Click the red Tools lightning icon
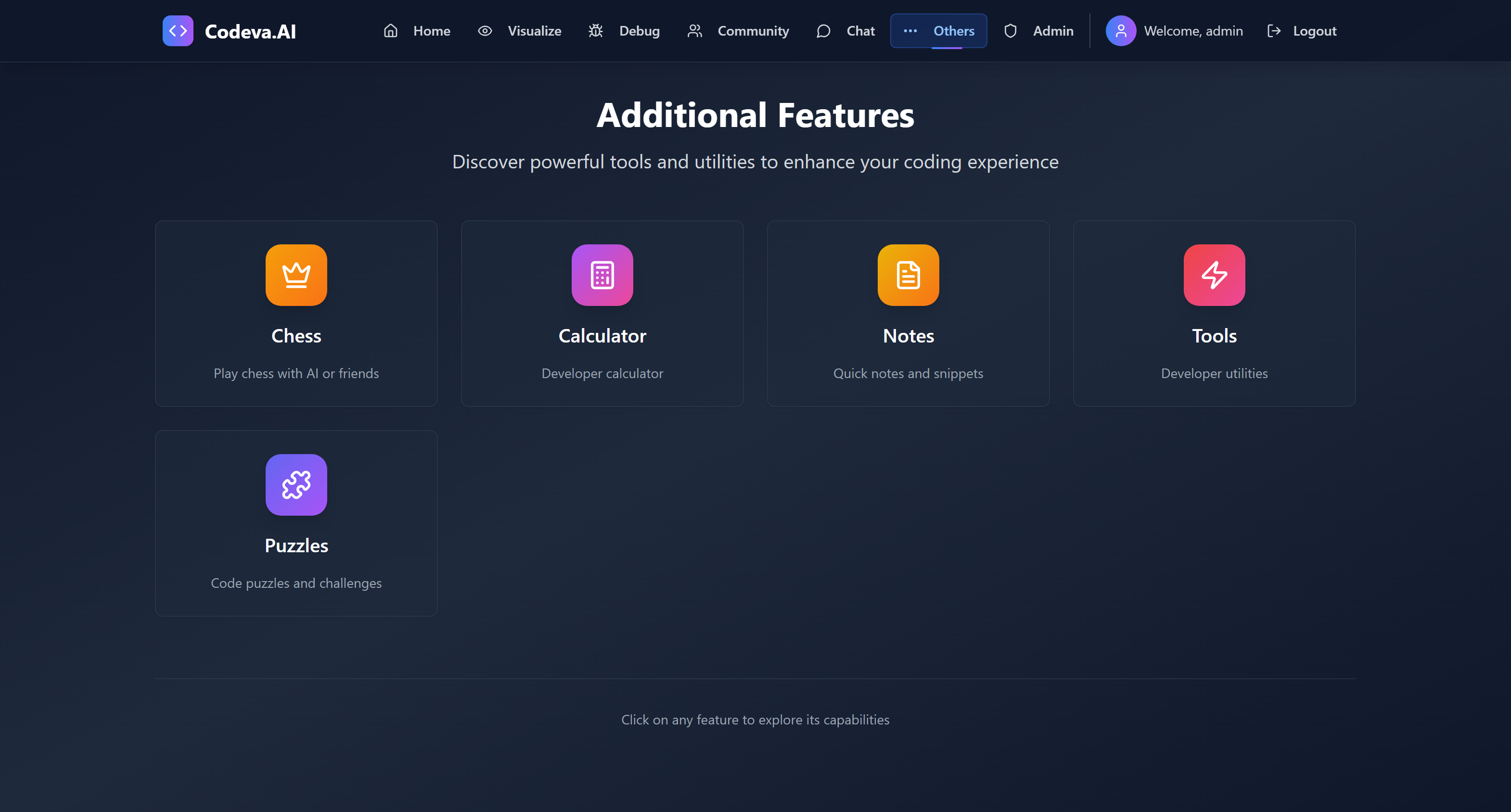 (1214, 275)
